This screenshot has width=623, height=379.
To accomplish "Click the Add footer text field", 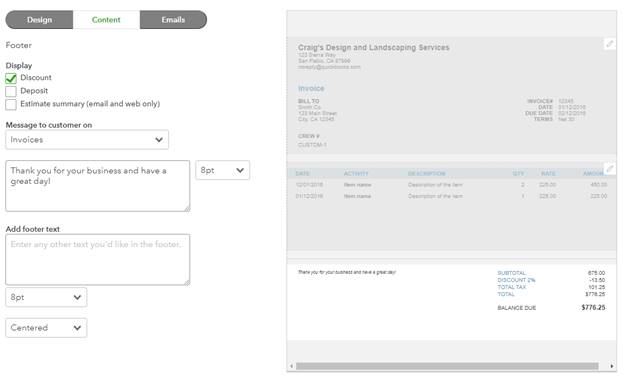I will click(98, 259).
